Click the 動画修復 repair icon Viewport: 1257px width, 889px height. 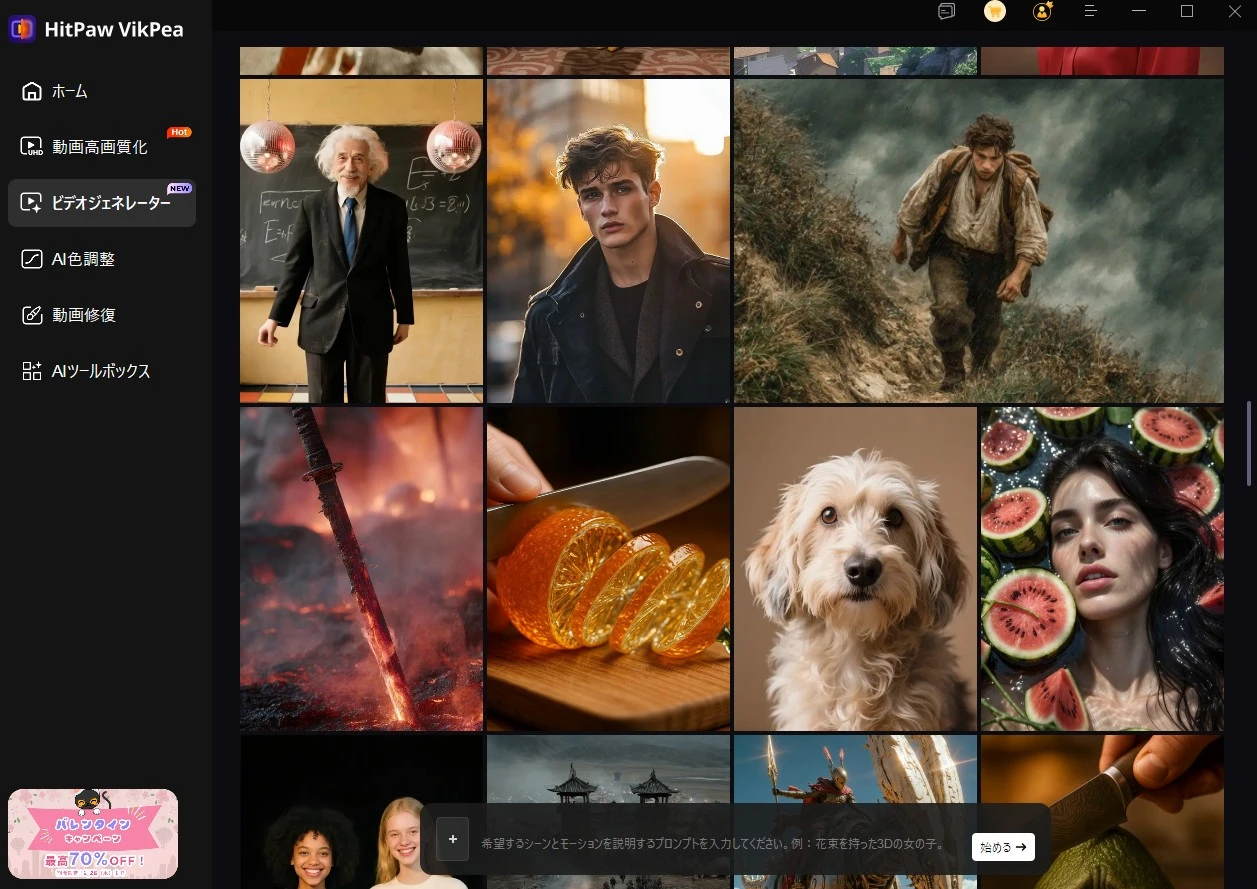tap(32, 315)
